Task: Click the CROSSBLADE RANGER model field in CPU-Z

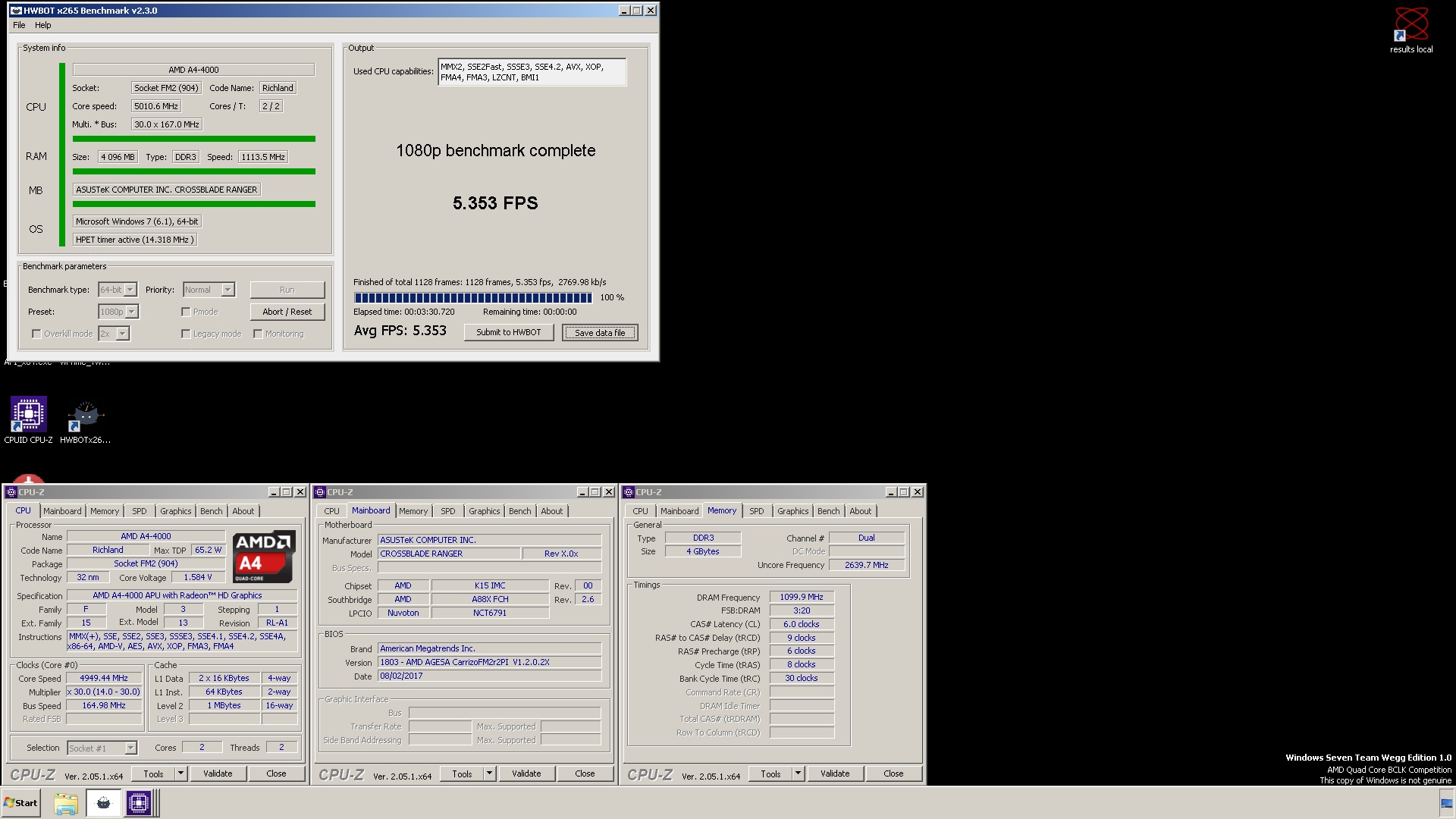Action: [x=449, y=554]
